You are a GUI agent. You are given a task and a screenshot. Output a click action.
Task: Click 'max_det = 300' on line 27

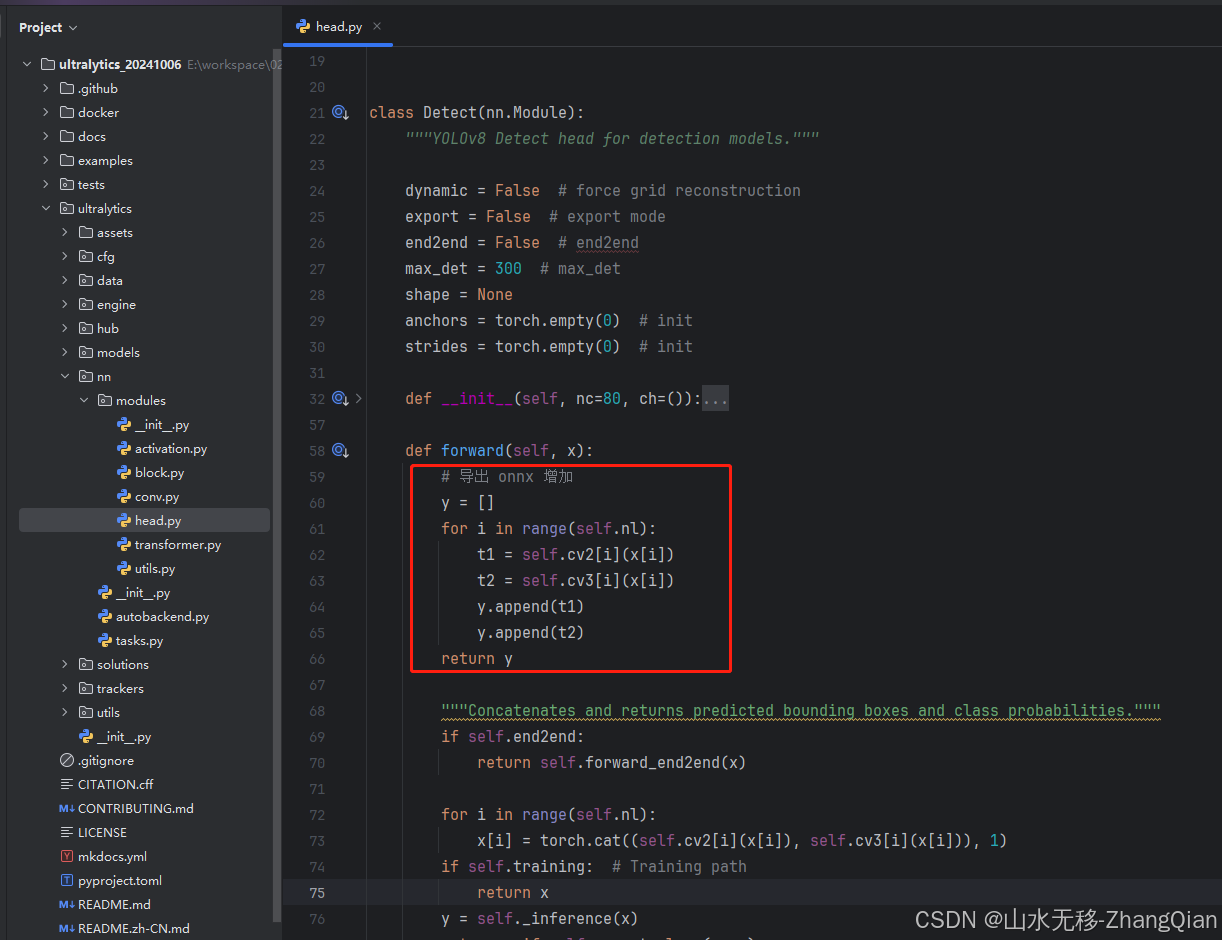[463, 268]
